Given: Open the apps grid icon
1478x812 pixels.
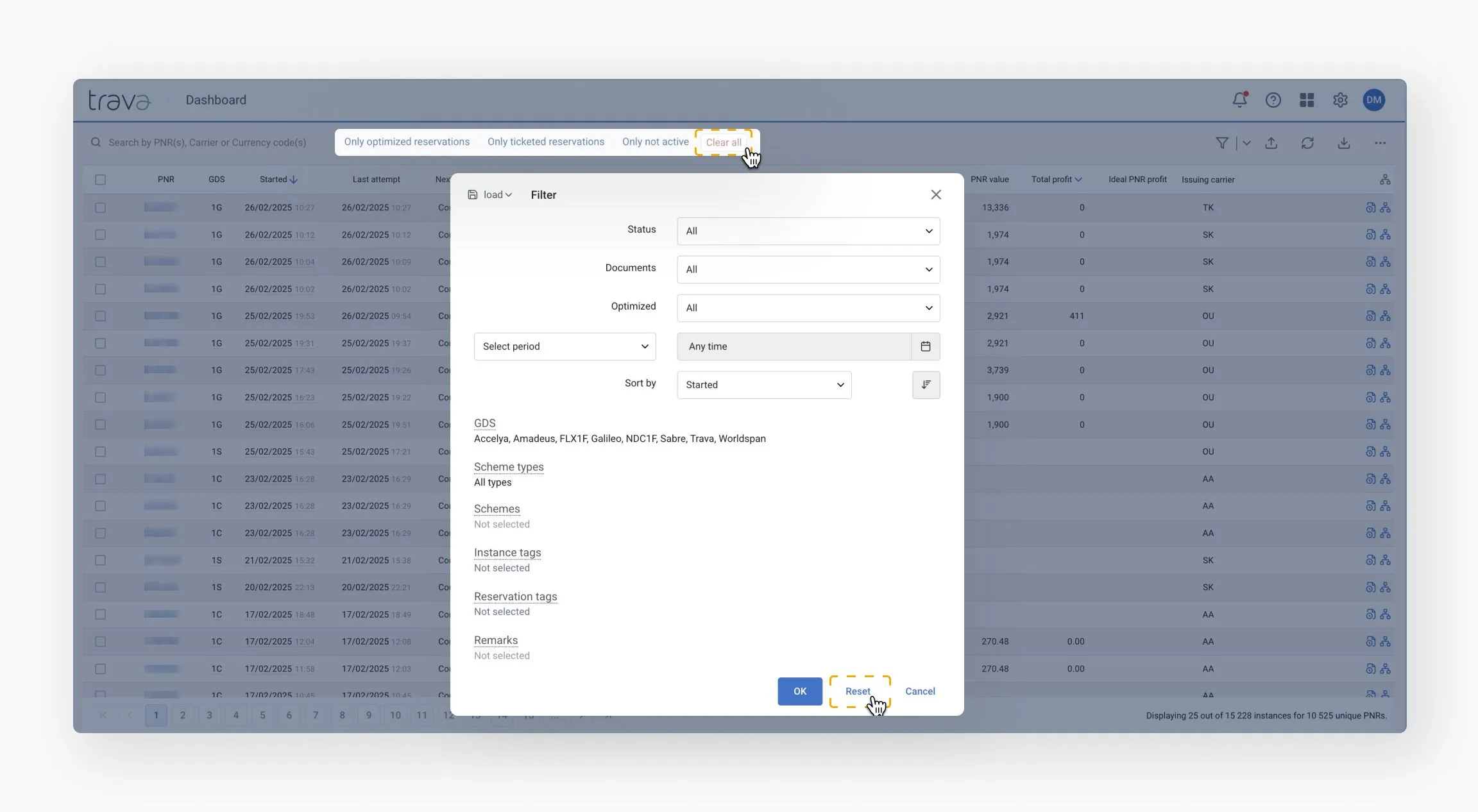Looking at the screenshot, I should tap(1307, 100).
